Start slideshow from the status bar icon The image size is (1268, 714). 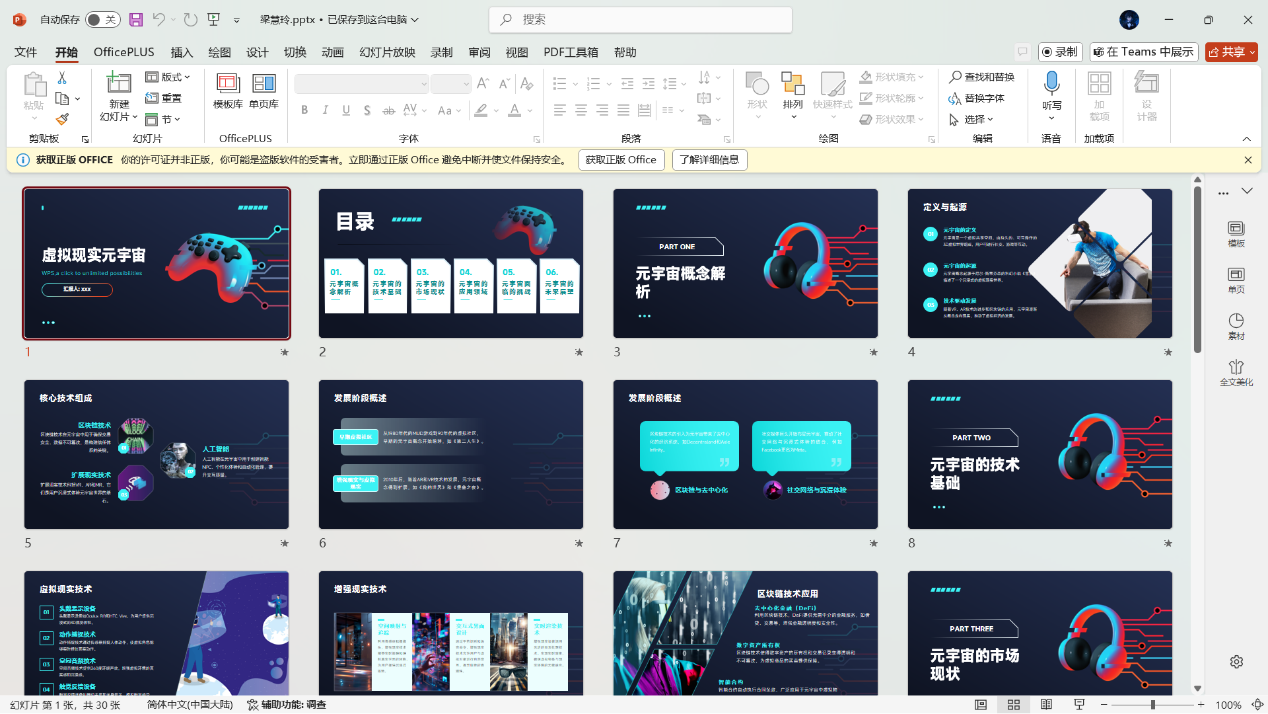pyautogui.click(x=1079, y=705)
